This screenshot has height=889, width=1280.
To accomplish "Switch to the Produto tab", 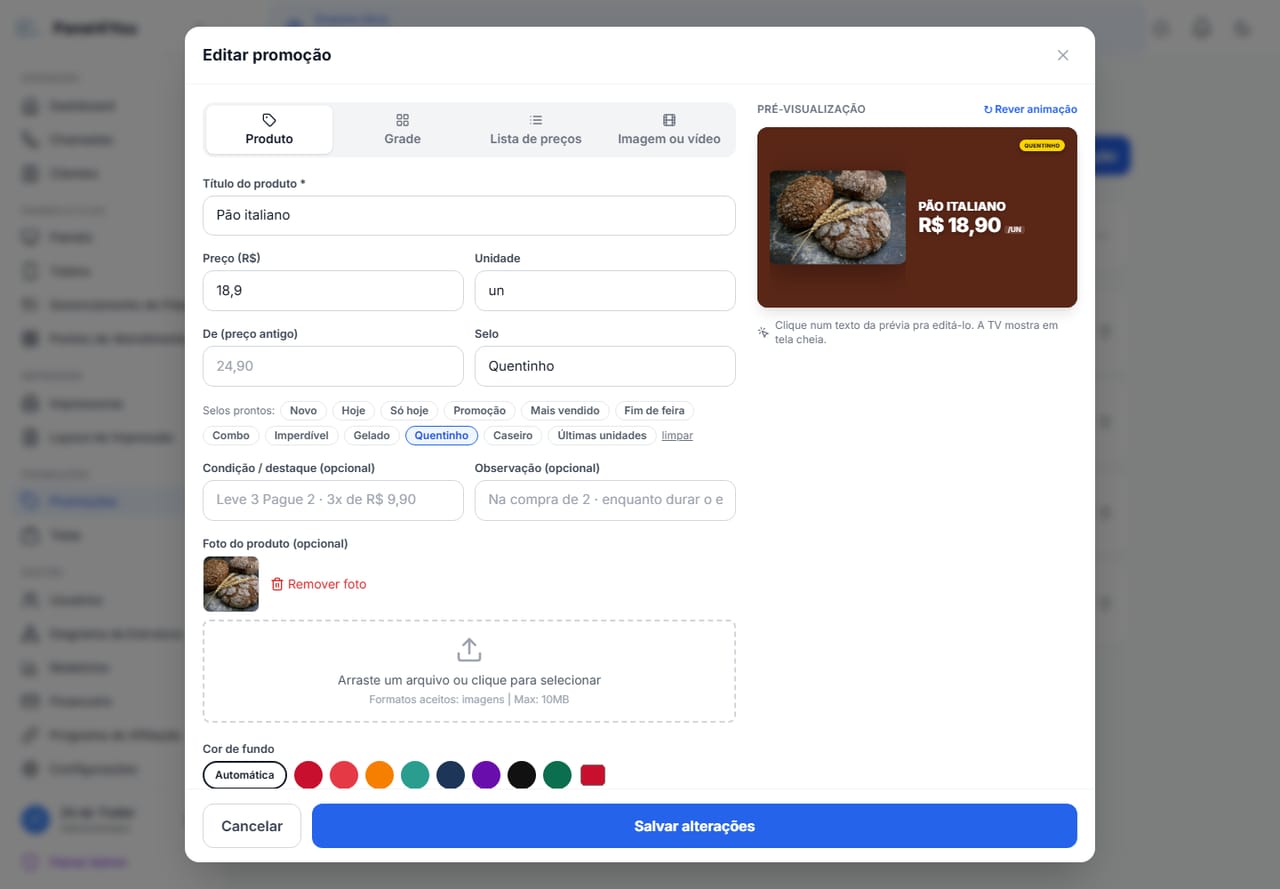I will (269, 130).
